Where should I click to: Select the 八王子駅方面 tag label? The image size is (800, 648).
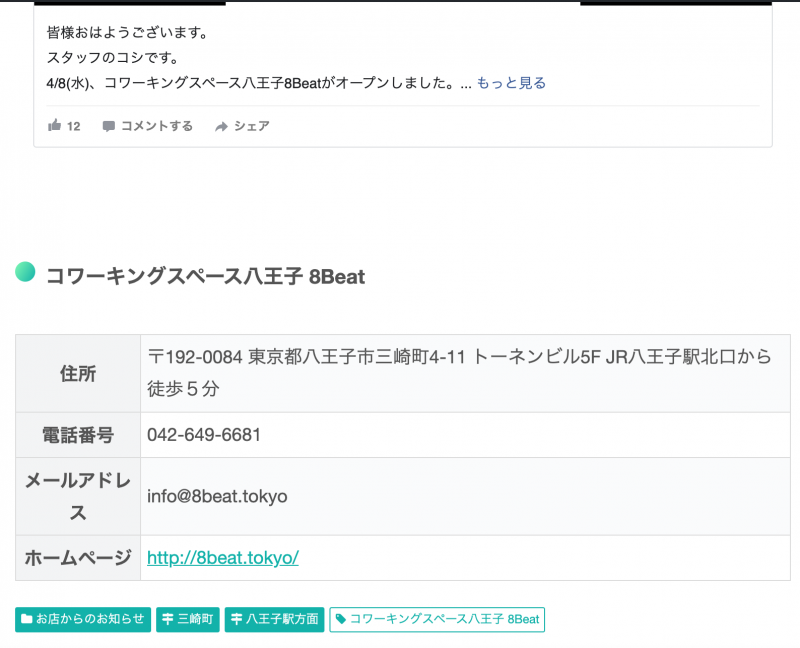pos(283,619)
